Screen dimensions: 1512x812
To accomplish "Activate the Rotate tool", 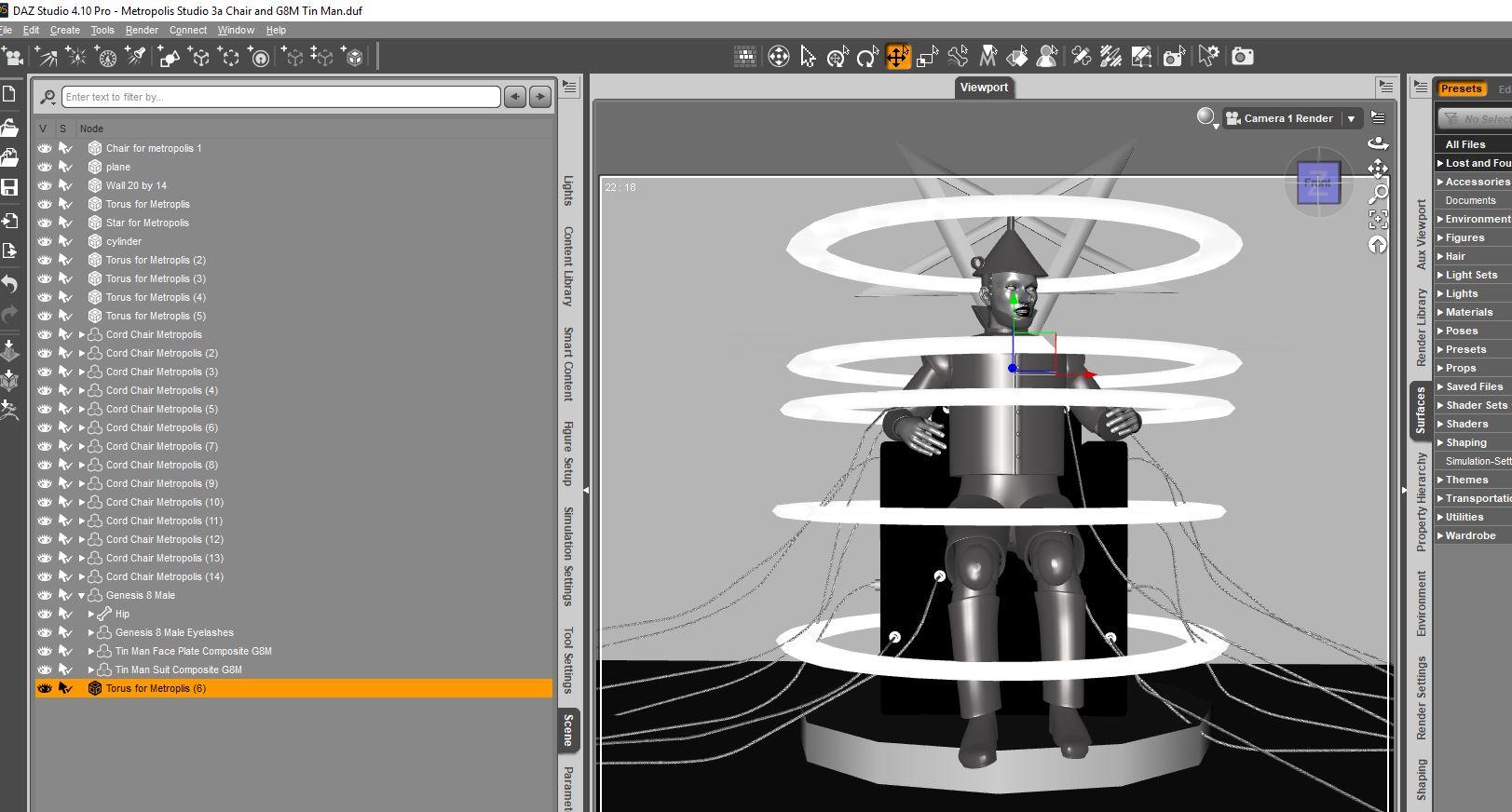I will tap(867, 57).
